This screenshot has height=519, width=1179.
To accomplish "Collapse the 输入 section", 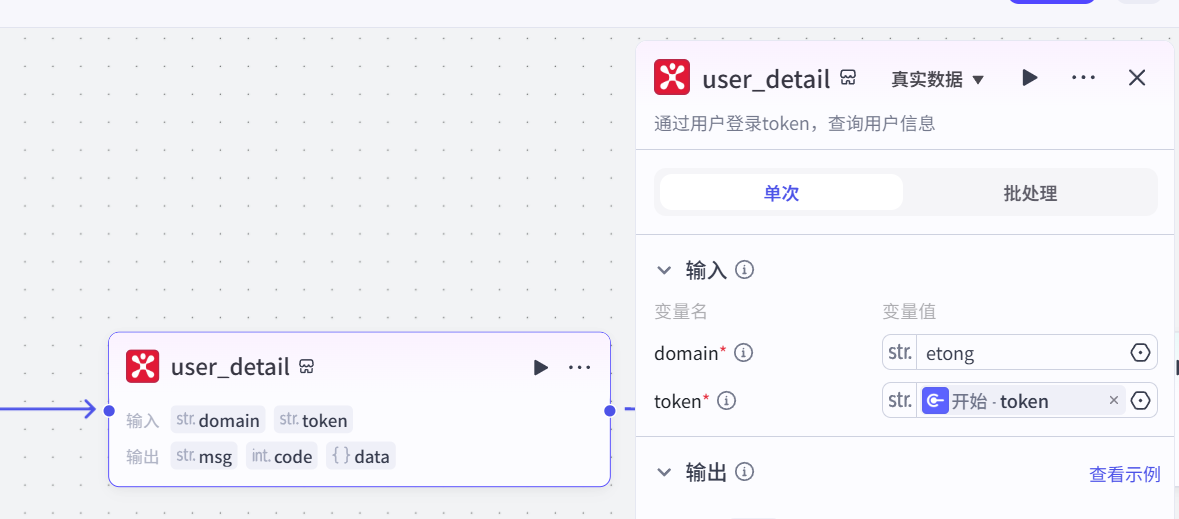I will pyautogui.click(x=663, y=270).
